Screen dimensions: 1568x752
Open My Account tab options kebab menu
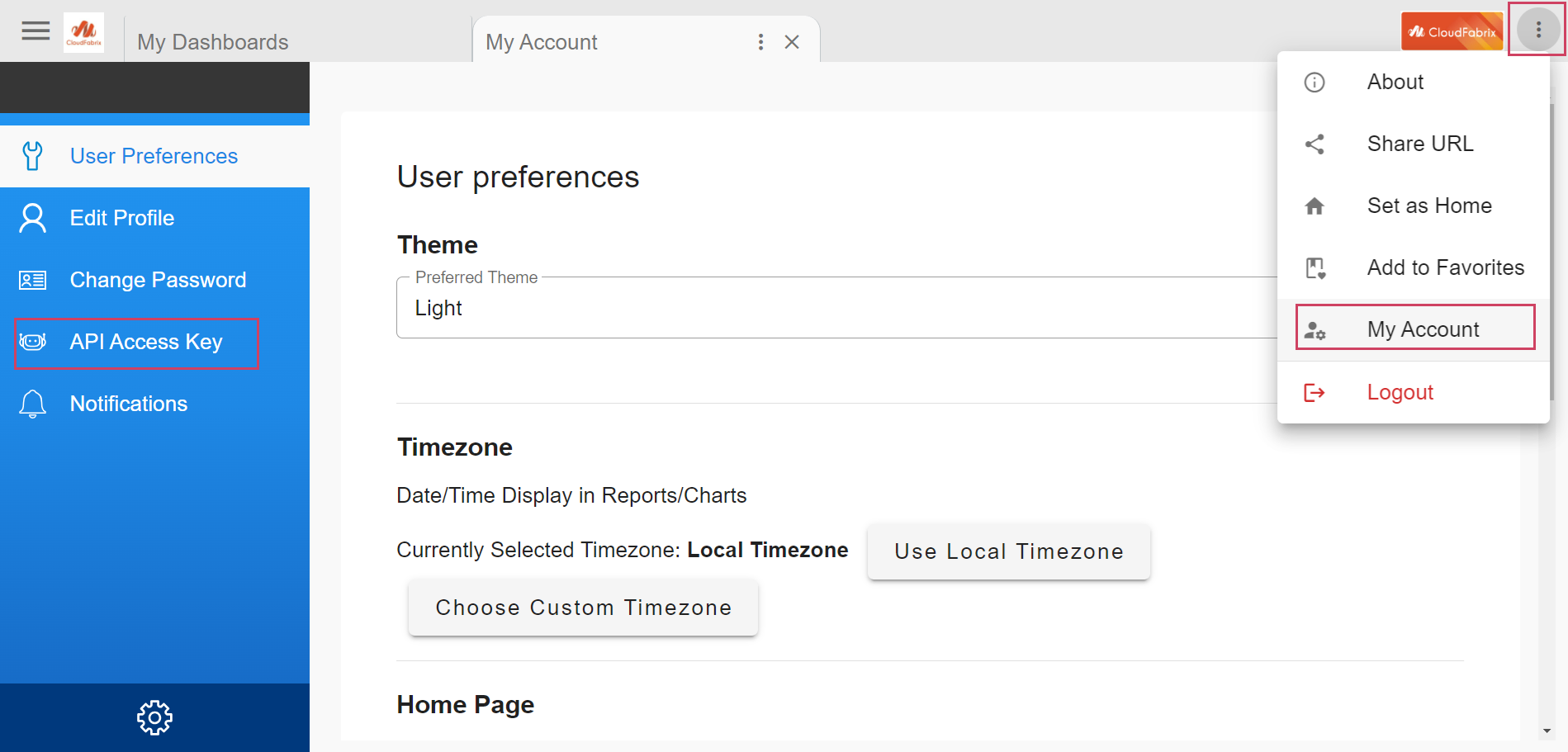[x=760, y=42]
